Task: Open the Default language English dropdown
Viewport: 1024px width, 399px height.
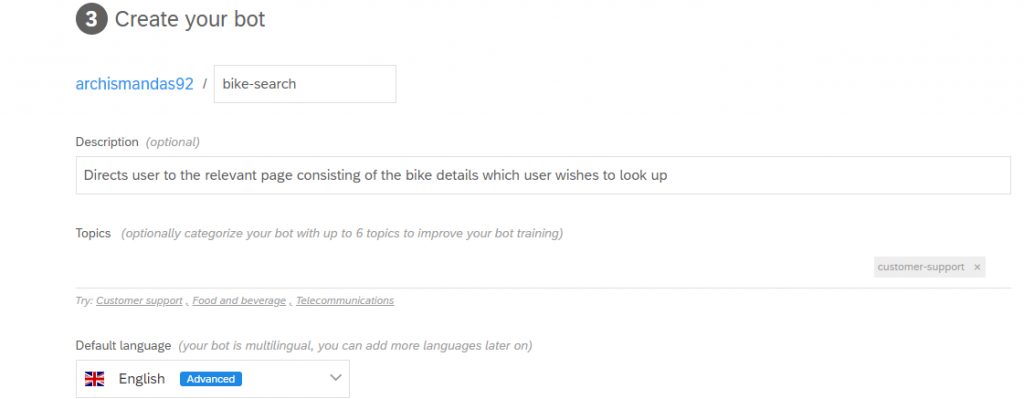Action: [213, 379]
